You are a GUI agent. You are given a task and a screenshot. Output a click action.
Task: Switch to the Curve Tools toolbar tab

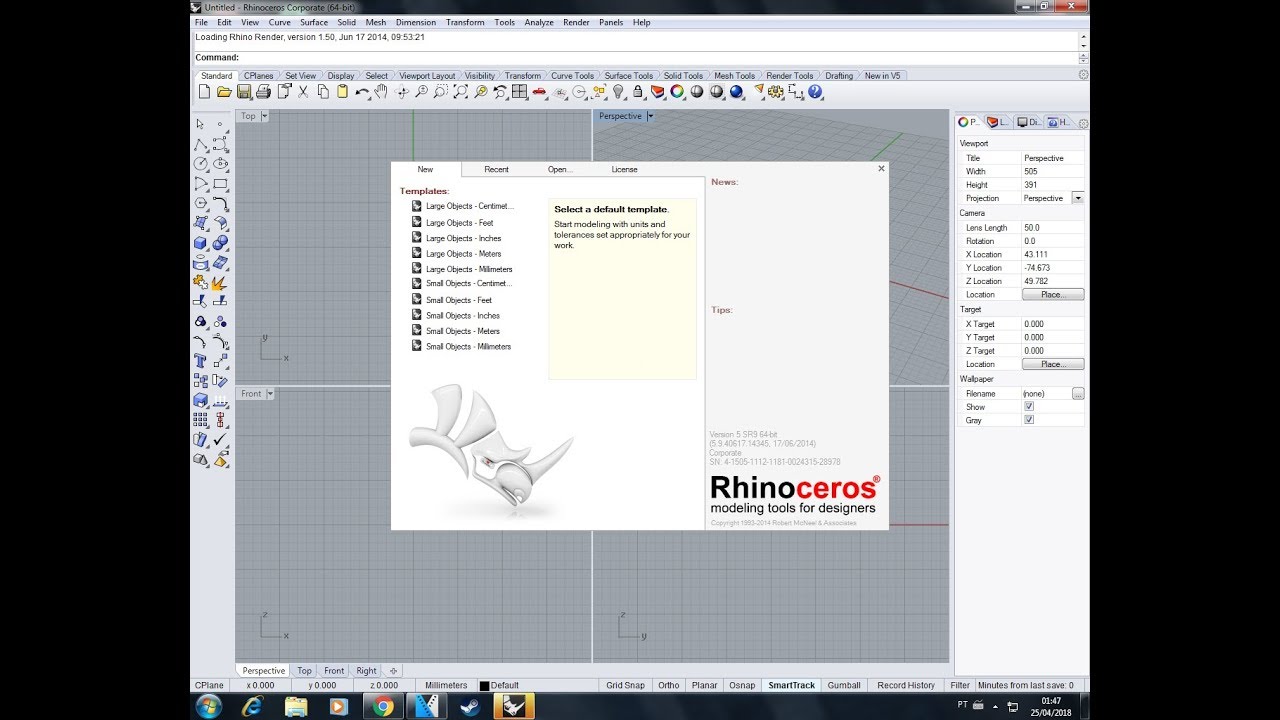coord(572,75)
